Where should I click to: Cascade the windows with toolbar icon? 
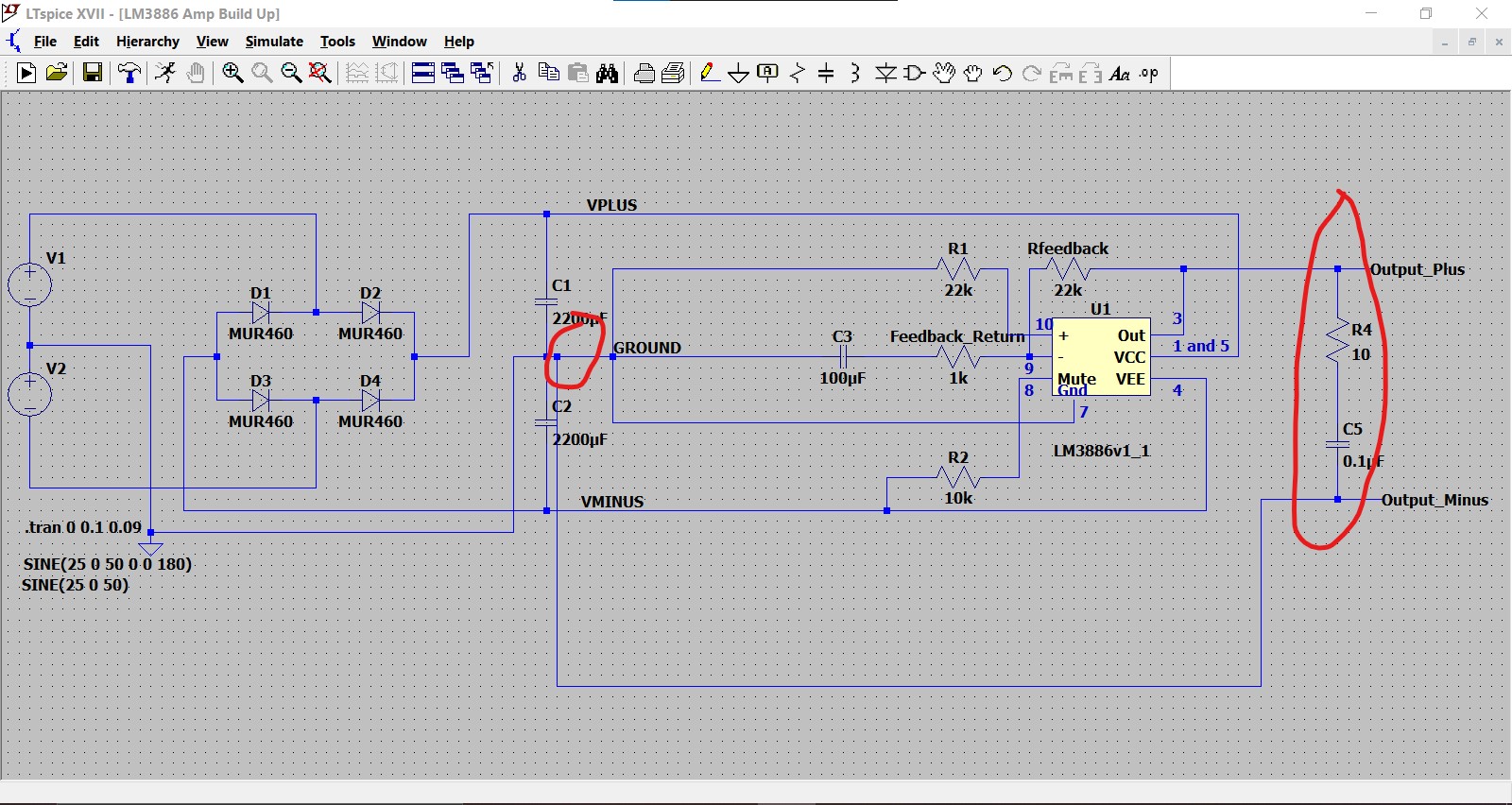(453, 73)
